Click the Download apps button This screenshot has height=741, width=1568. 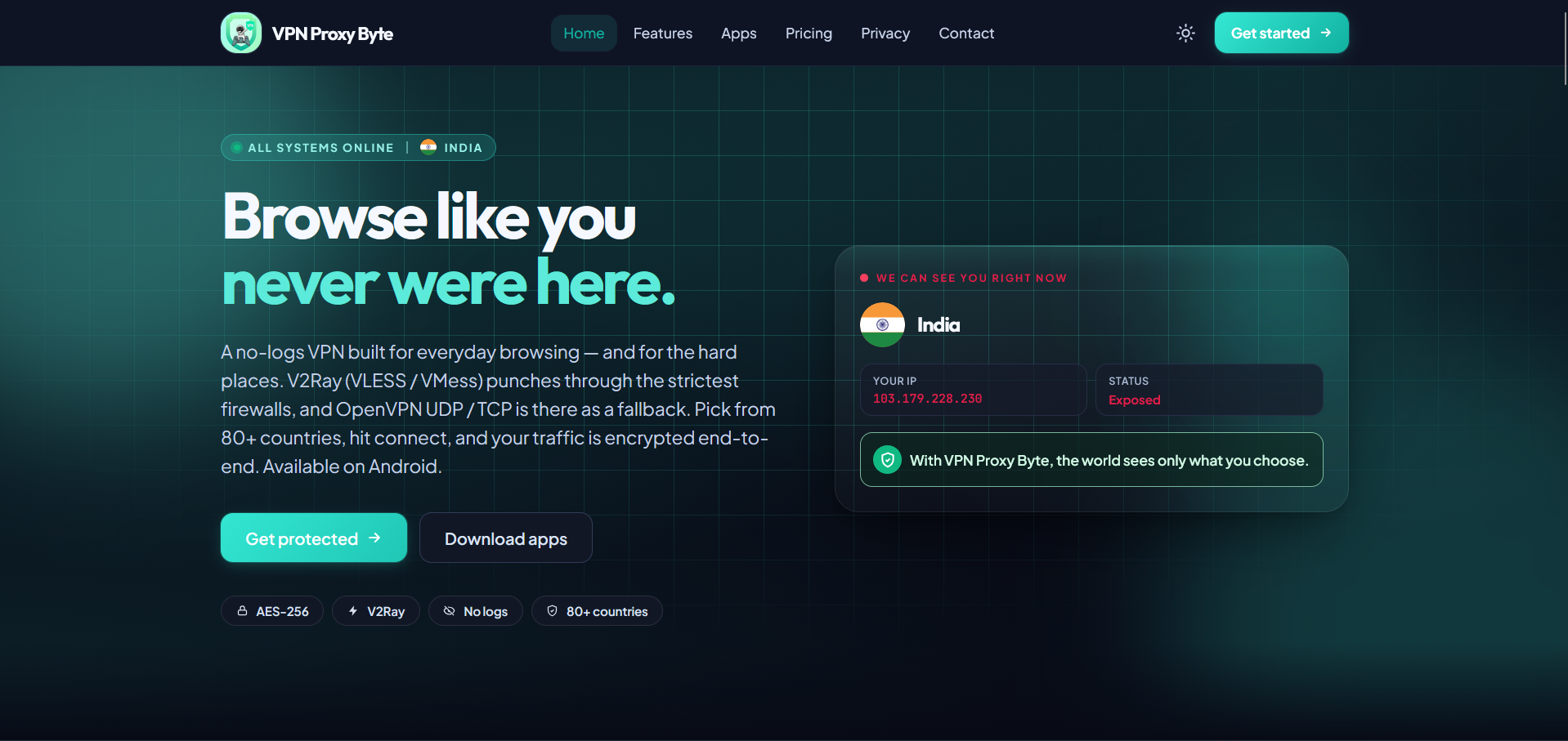pyautogui.click(x=506, y=538)
